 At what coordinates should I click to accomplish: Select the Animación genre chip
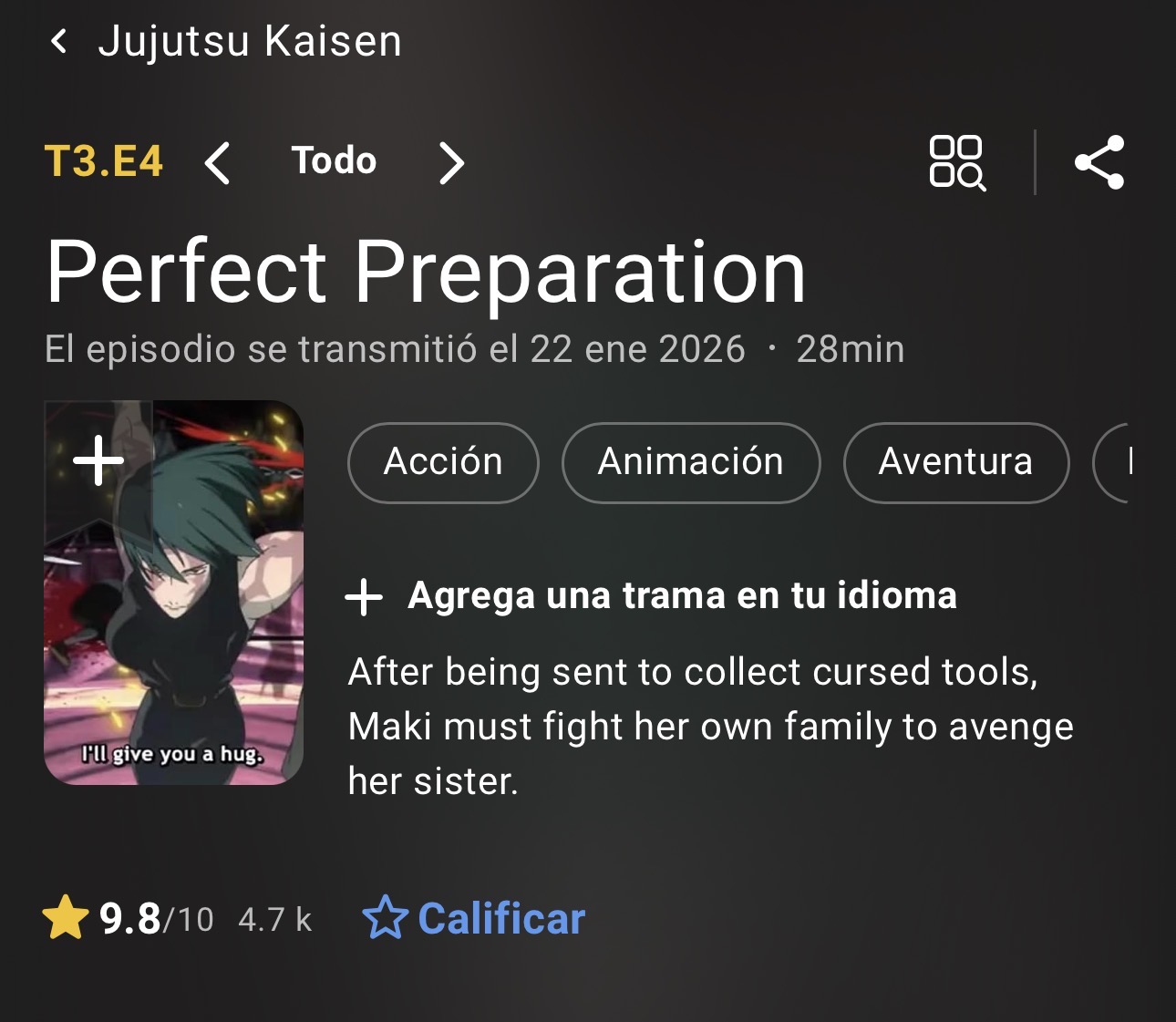tap(691, 462)
